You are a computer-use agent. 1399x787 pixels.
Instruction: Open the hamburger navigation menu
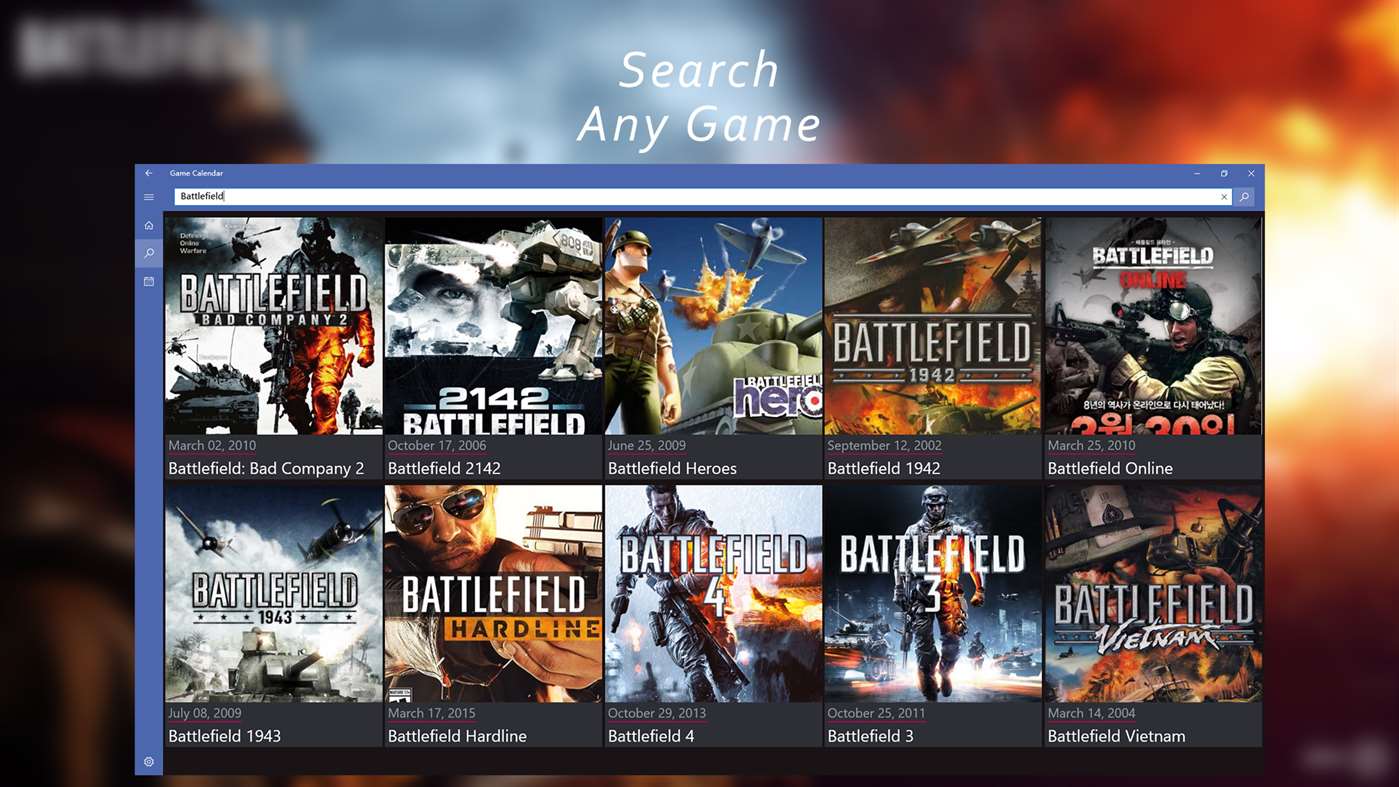pos(149,197)
